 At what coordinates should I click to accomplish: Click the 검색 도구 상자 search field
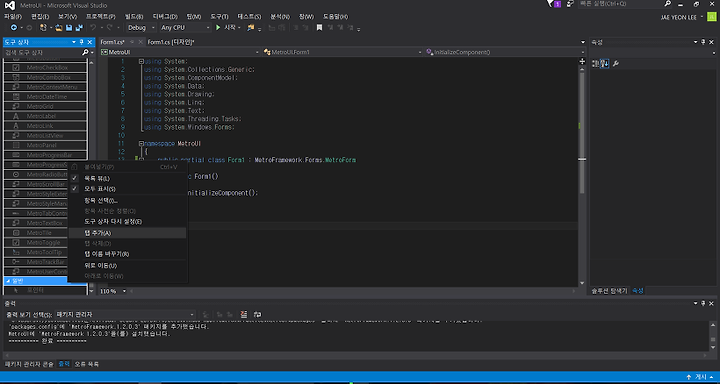pyautogui.click(x=42, y=53)
